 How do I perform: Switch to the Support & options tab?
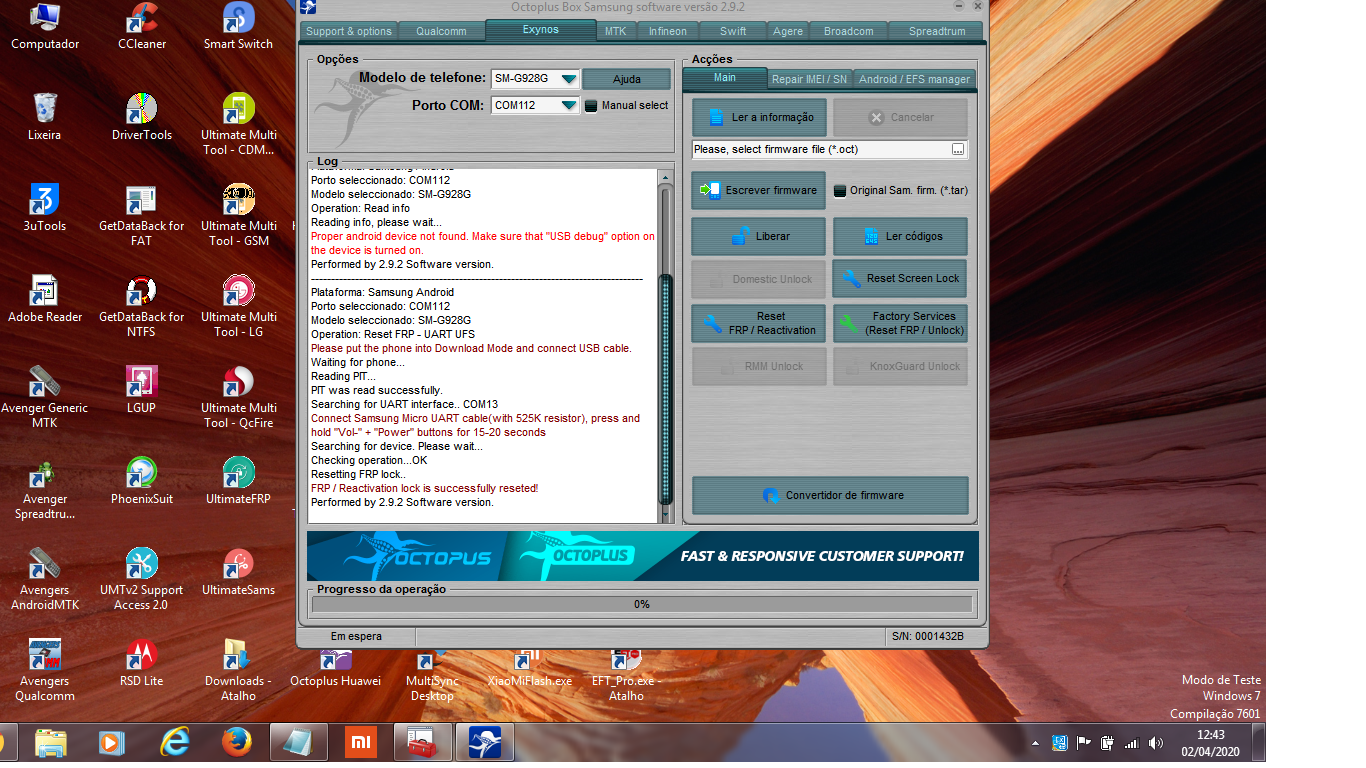(x=349, y=31)
